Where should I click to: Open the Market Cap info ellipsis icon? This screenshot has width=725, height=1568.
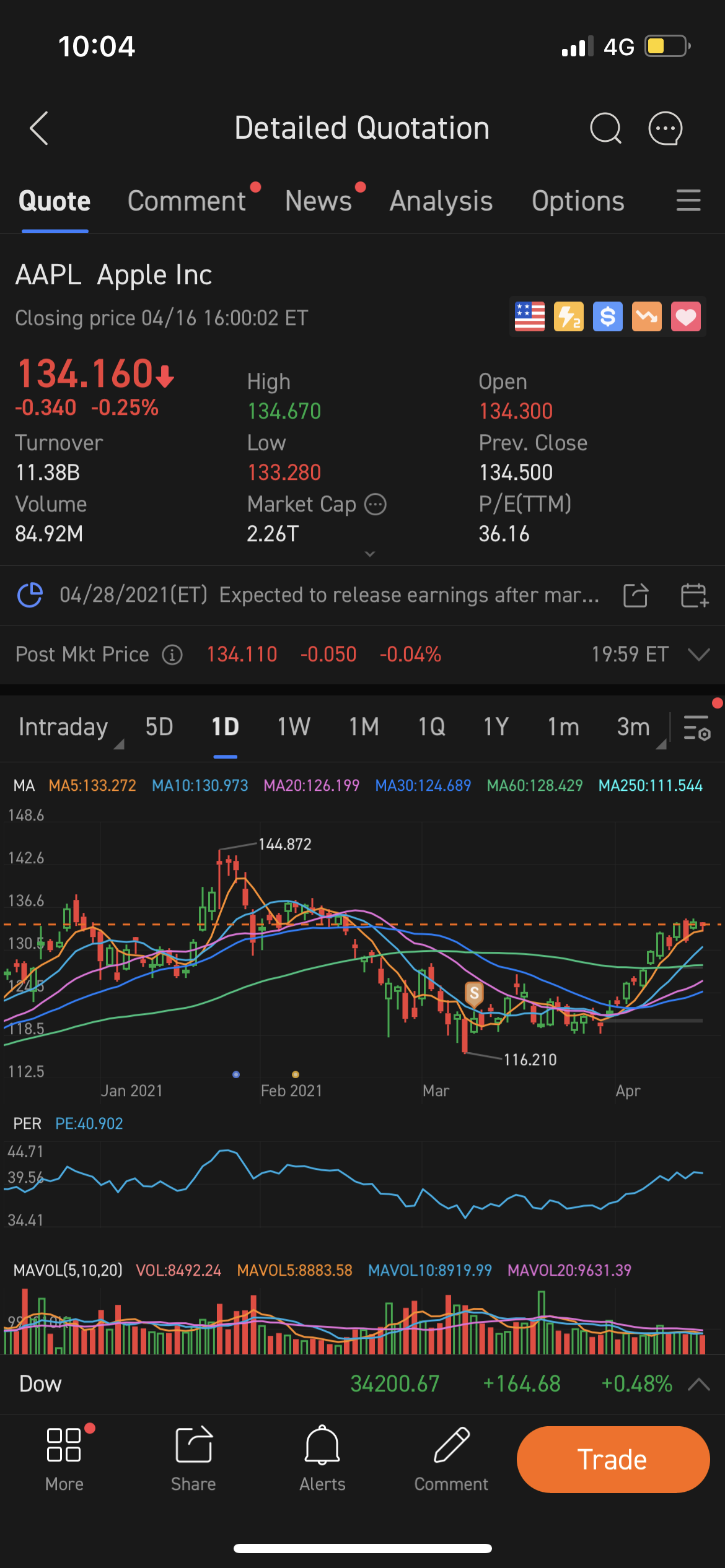point(376,505)
